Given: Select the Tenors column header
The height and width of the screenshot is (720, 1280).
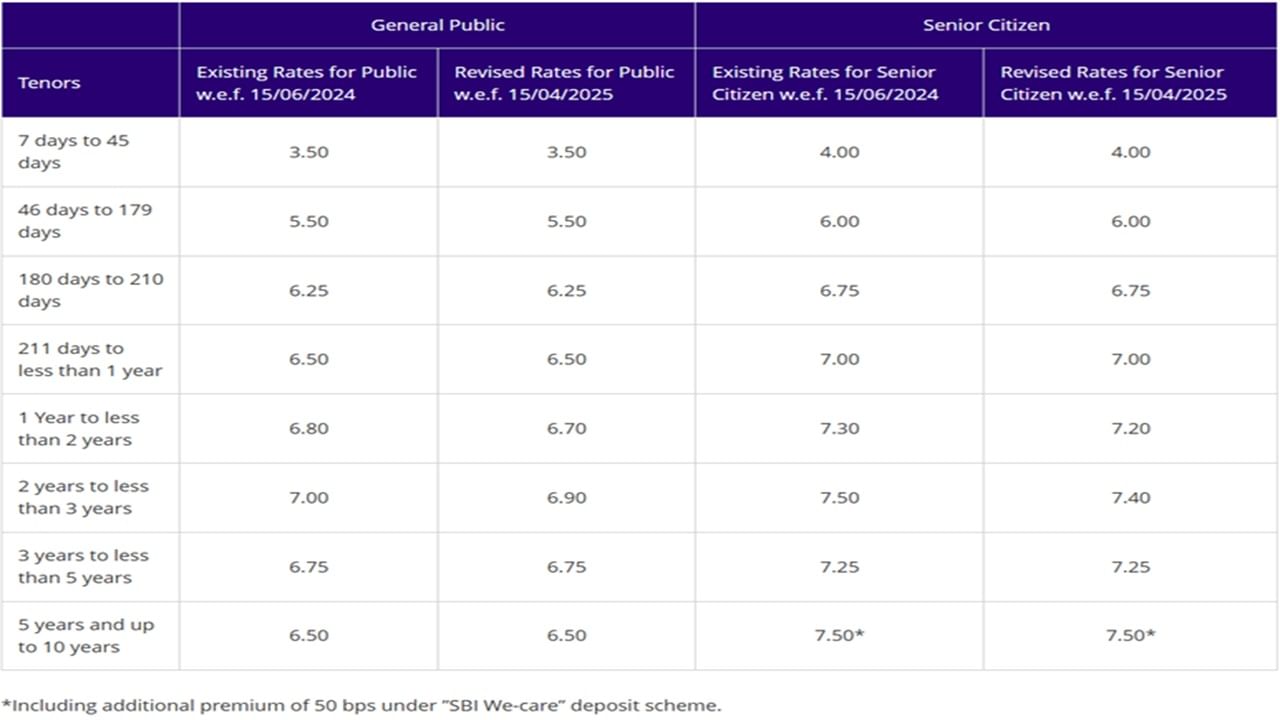Looking at the screenshot, I should pyautogui.click(x=49, y=83).
